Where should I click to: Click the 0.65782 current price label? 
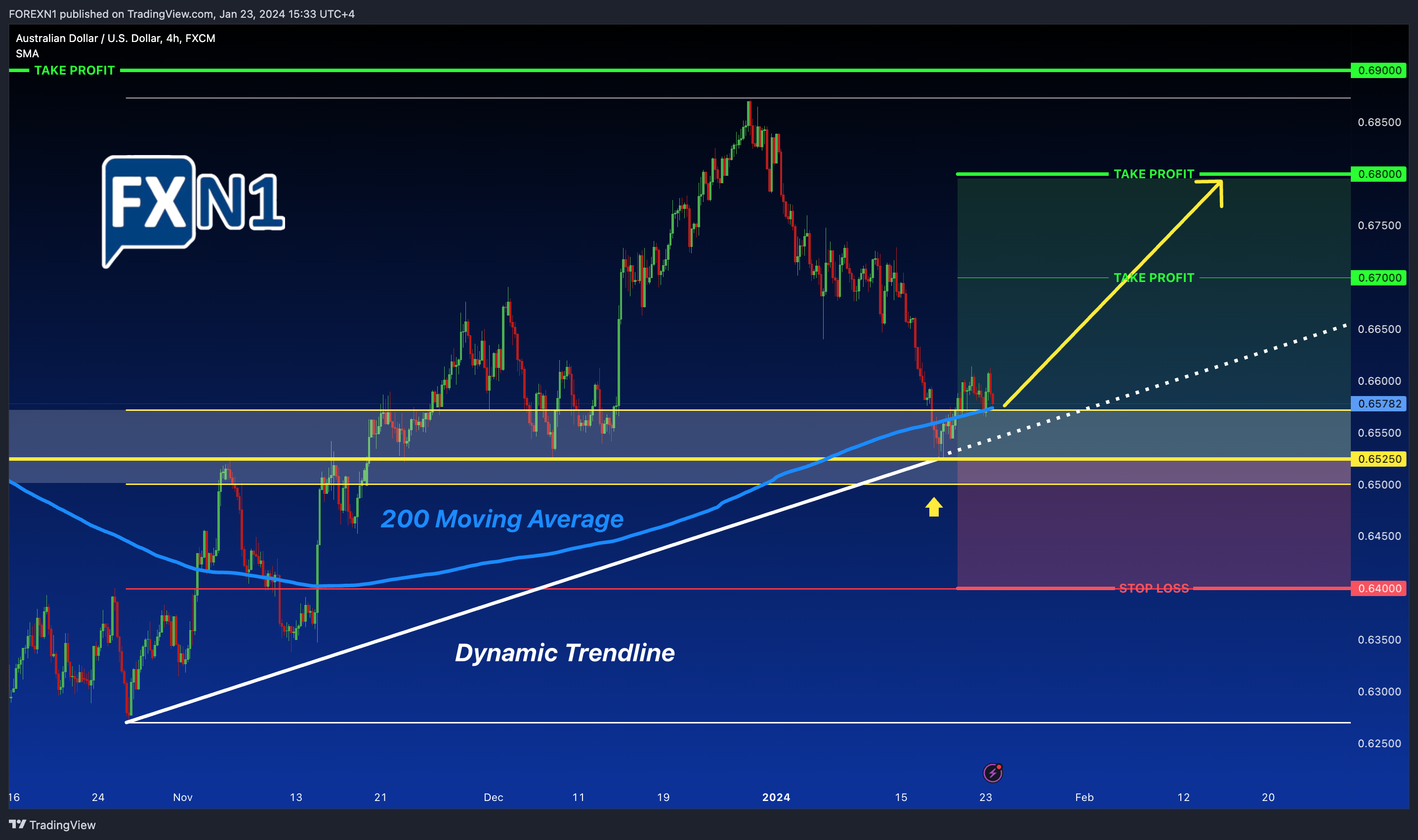pos(1378,403)
